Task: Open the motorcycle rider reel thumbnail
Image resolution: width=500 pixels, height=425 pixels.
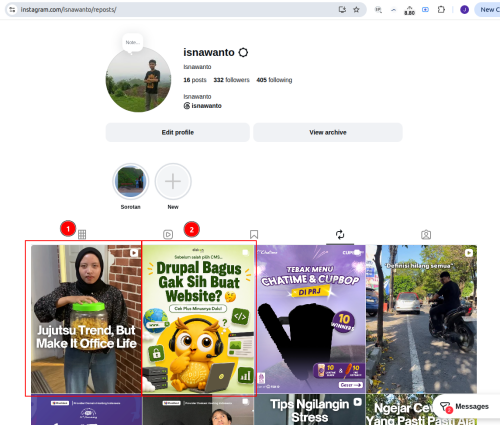Action: [422, 319]
